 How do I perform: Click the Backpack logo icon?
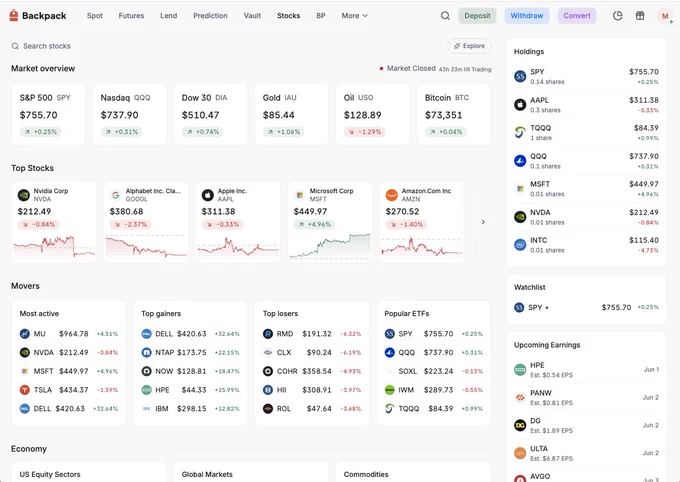point(14,16)
